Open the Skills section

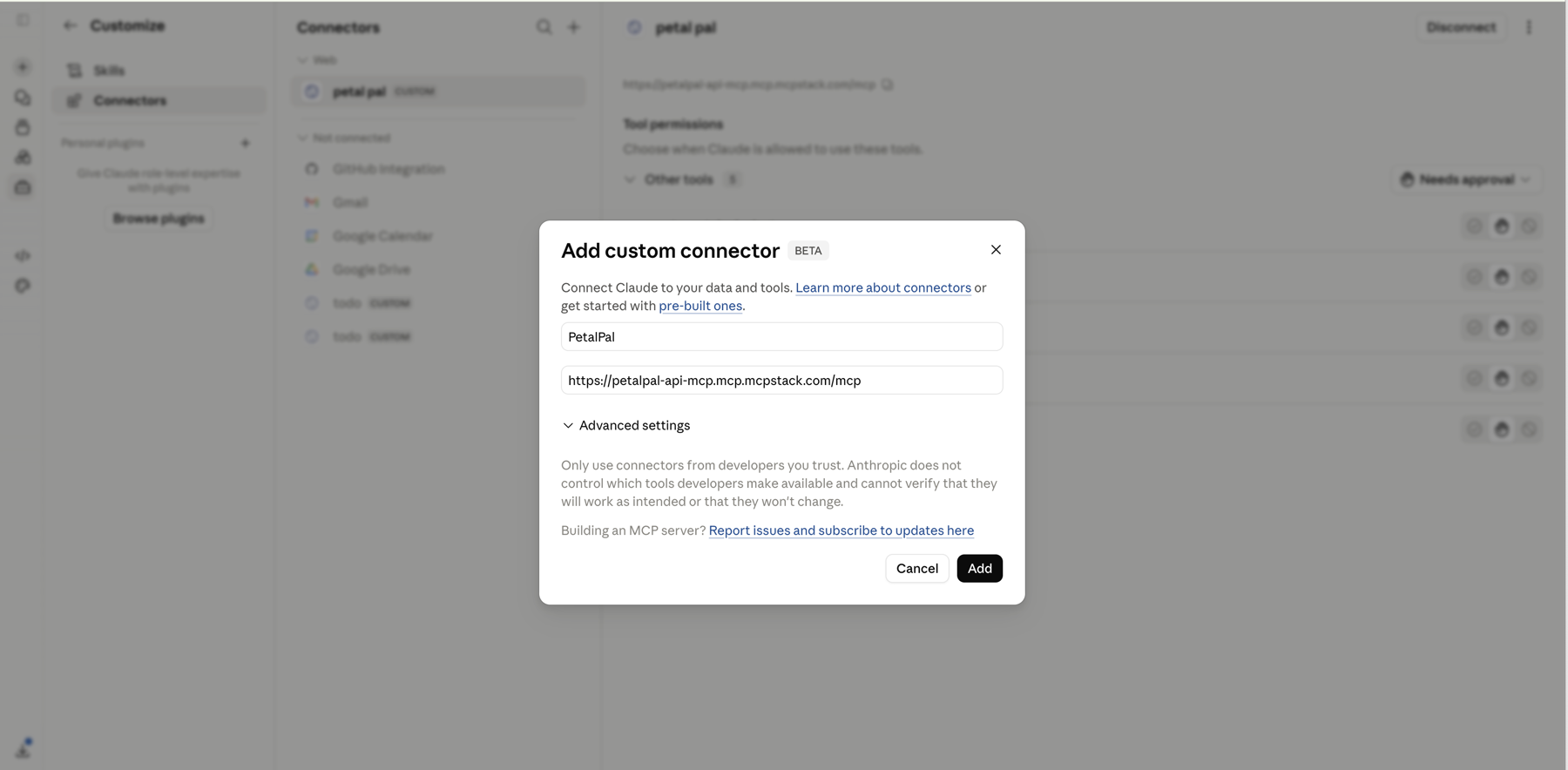pos(159,71)
